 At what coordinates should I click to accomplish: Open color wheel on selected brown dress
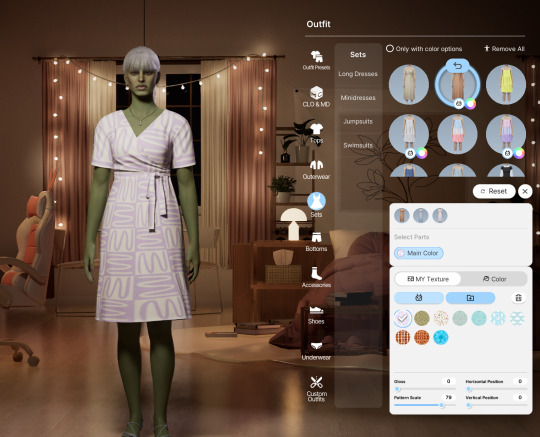click(x=470, y=103)
